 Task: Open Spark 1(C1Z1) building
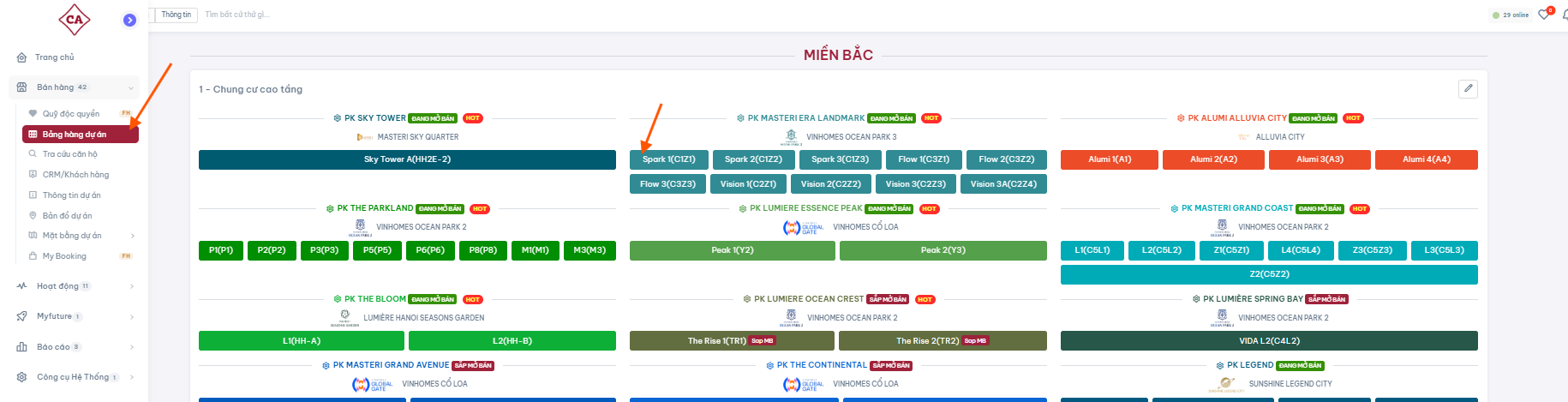(669, 159)
